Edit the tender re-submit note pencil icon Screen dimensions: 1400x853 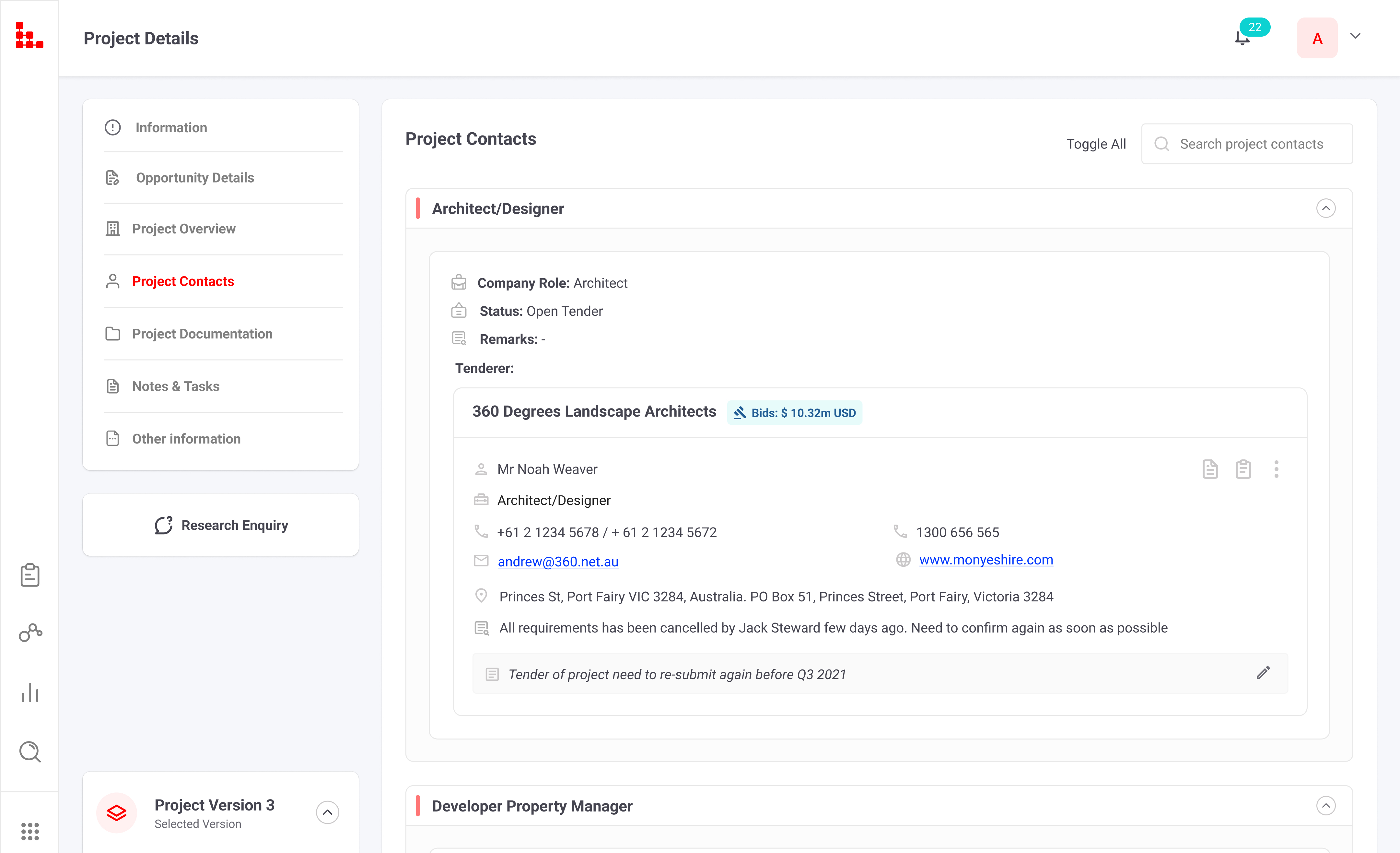point(1263,673)
